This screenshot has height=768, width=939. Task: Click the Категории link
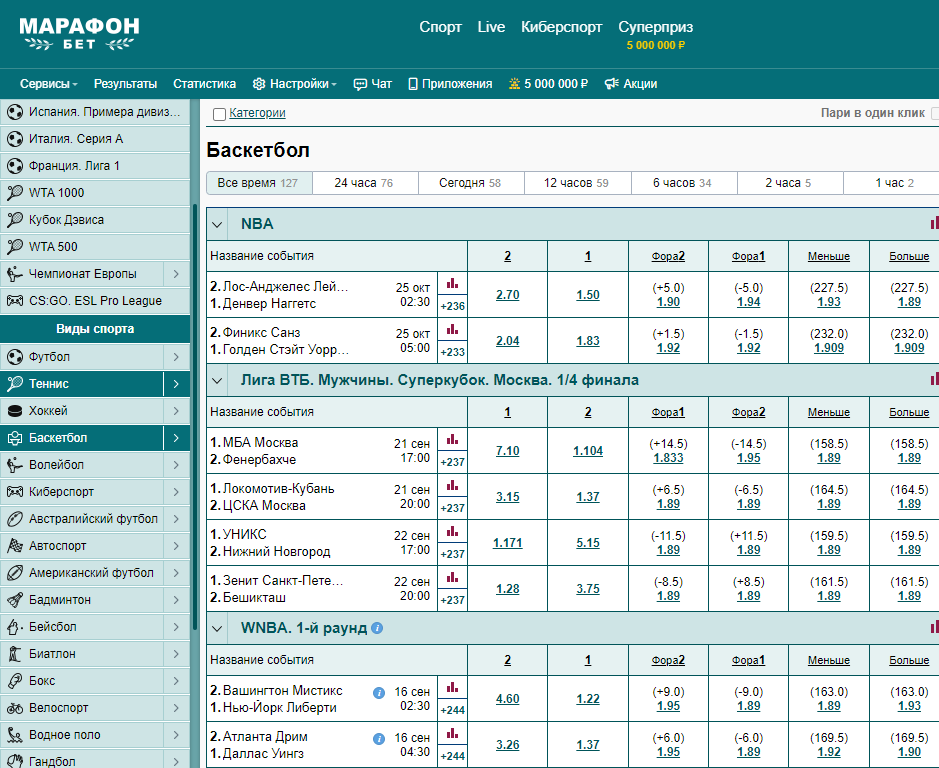[257, 113]
